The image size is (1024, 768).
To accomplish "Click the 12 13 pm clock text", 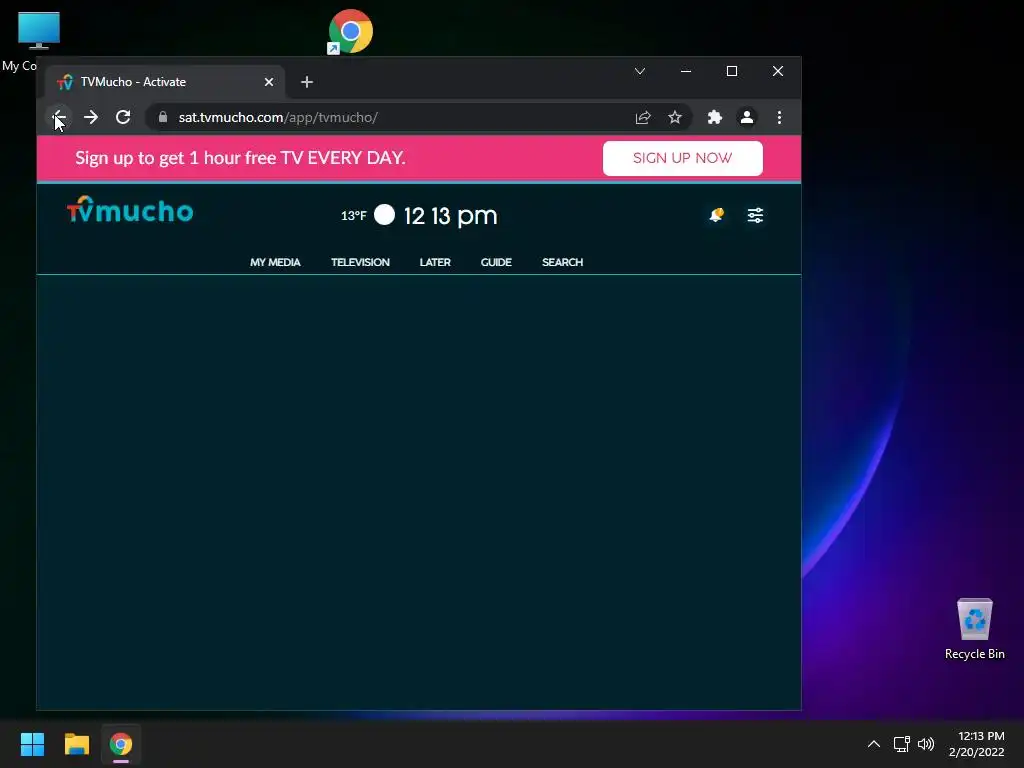I will [451, 216].
